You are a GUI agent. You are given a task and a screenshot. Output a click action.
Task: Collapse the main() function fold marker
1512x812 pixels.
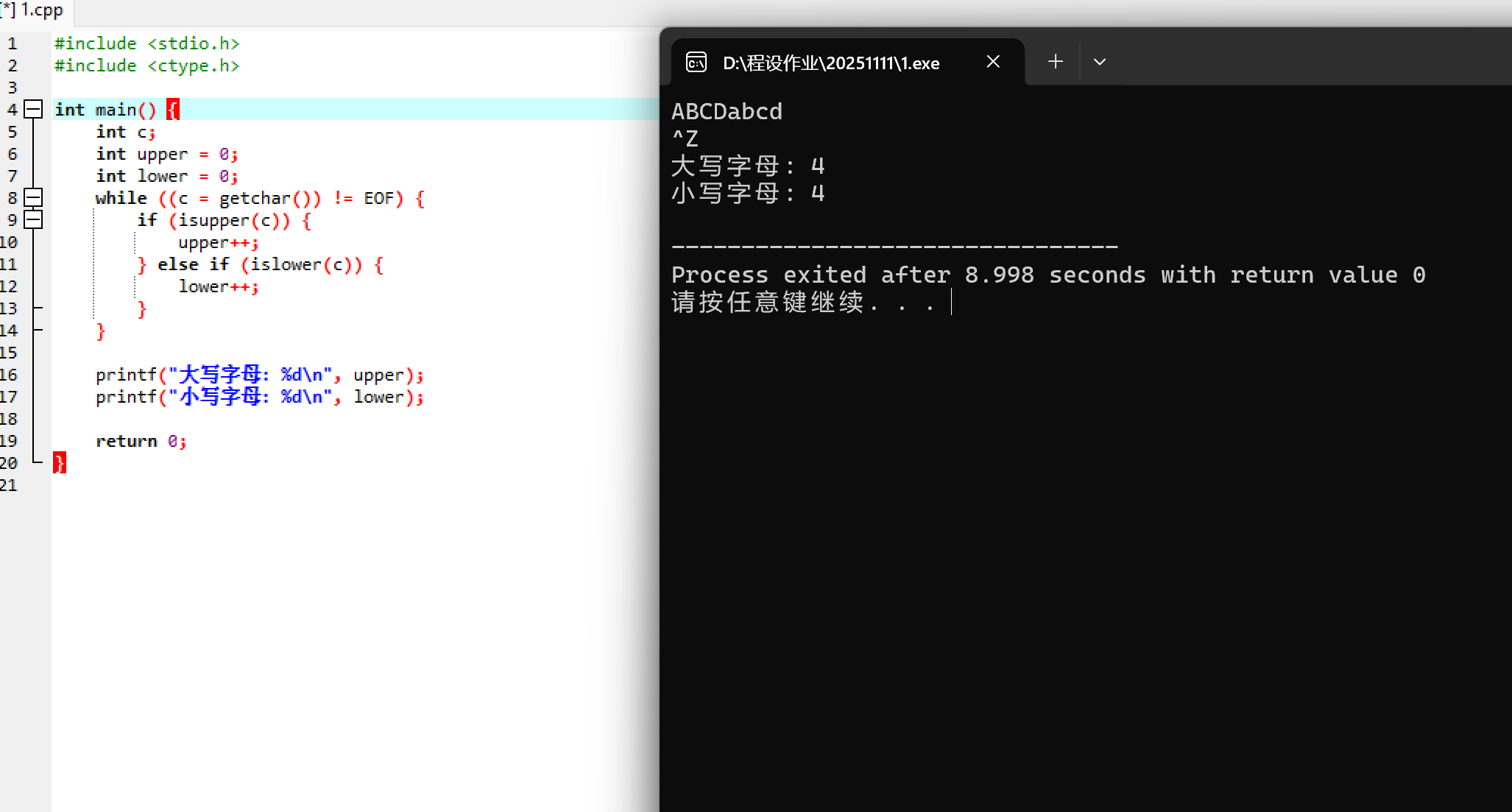(33, 110)
